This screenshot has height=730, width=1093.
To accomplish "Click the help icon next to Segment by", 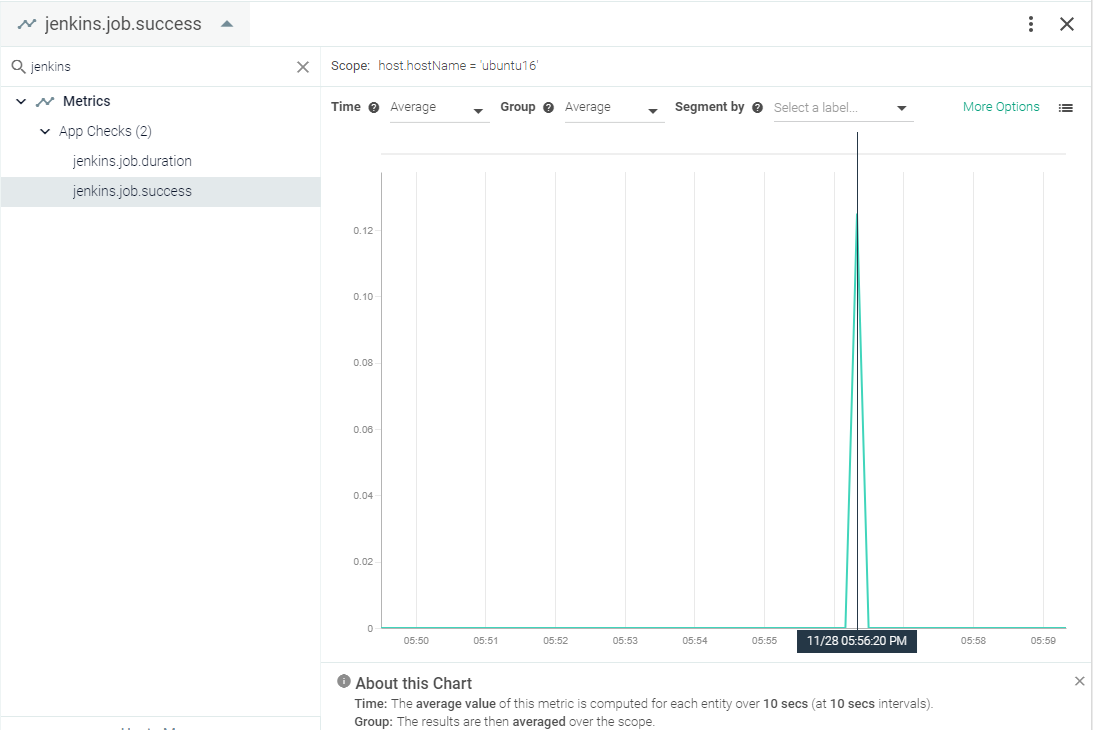I will coord(758,107).
